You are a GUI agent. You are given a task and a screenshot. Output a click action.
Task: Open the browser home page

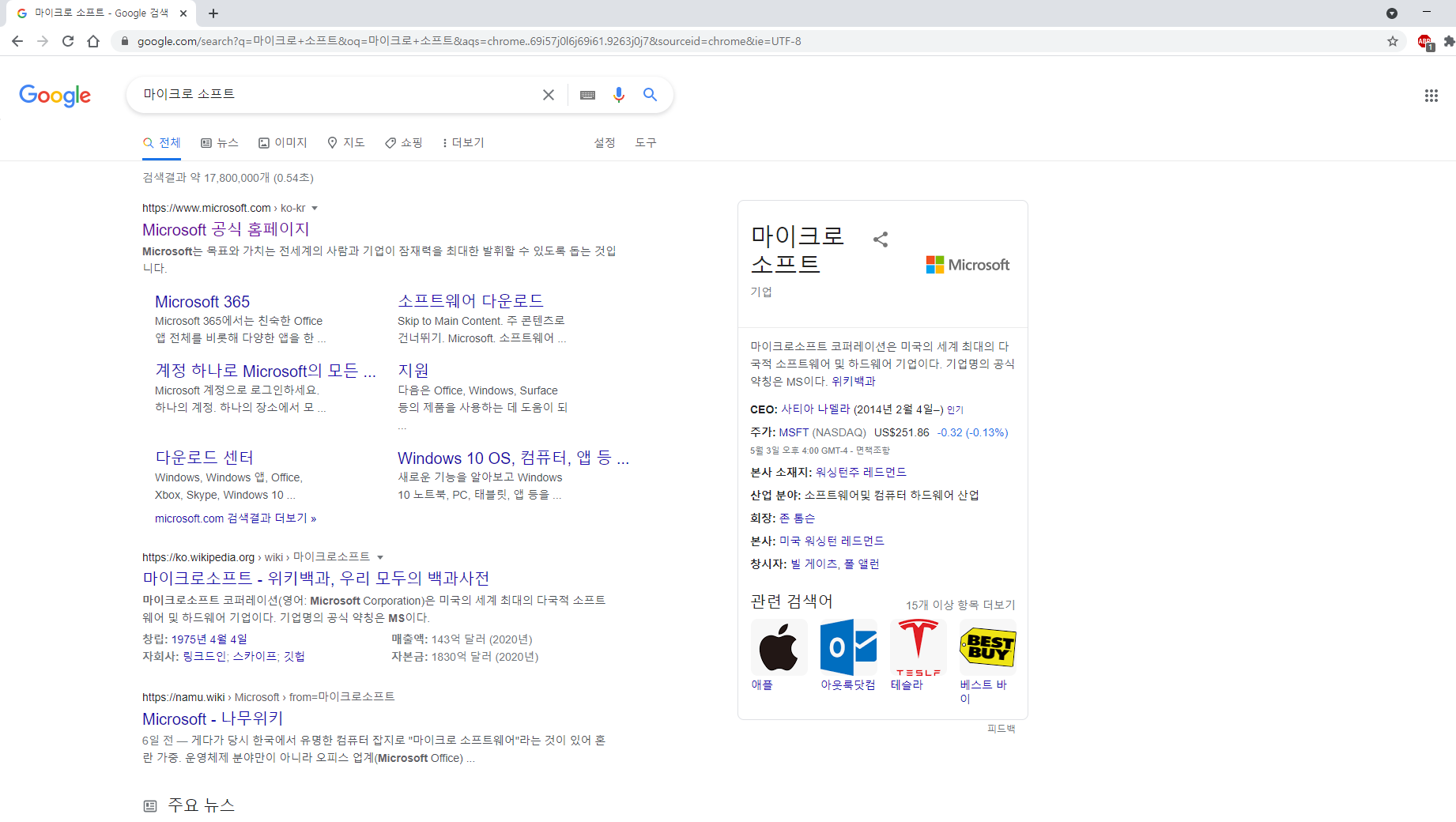[x=93, y=41]
